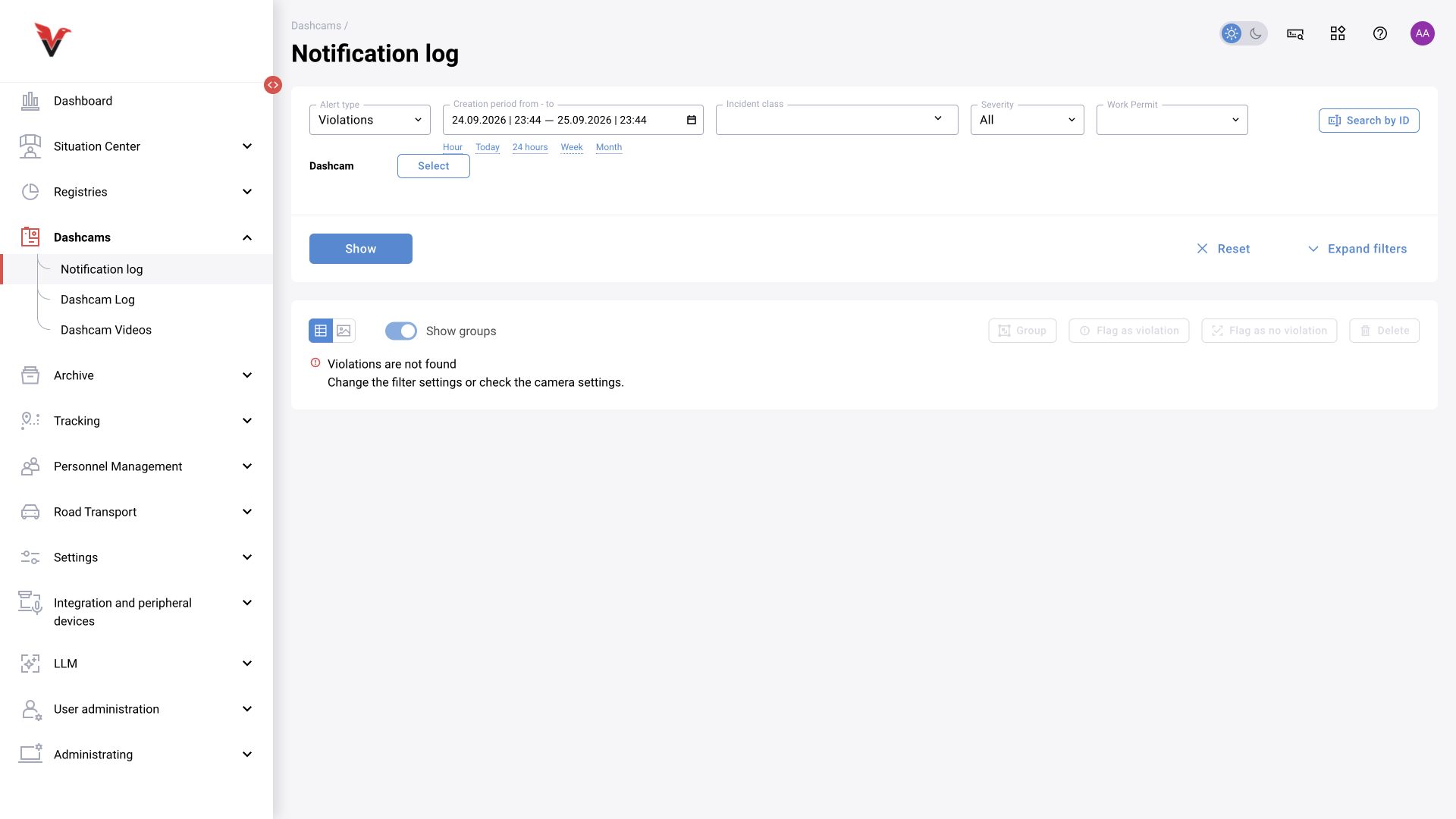Switch to dark theme moon icon

1256,33
